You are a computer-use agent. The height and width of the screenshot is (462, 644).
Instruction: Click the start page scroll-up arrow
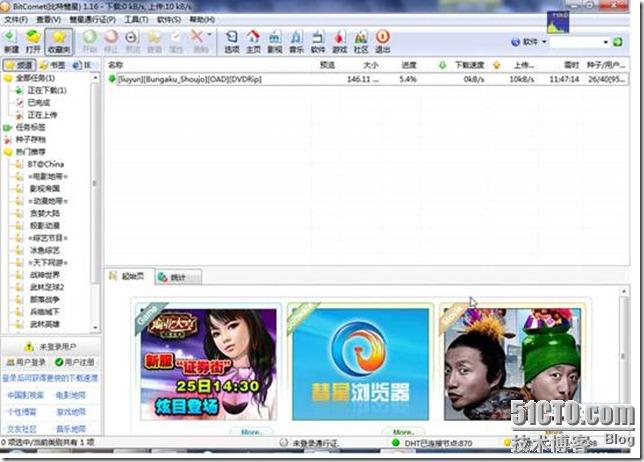(x=624, y=291)
